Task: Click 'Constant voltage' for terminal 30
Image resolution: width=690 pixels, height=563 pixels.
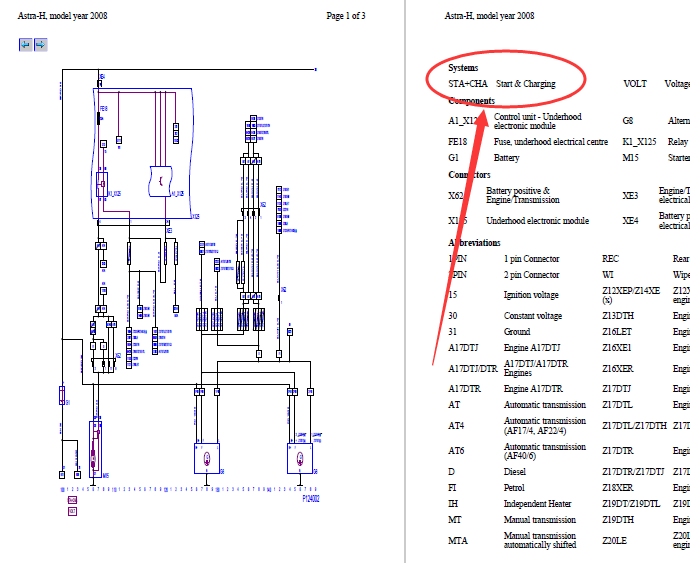Action: (x=533, y=316)
